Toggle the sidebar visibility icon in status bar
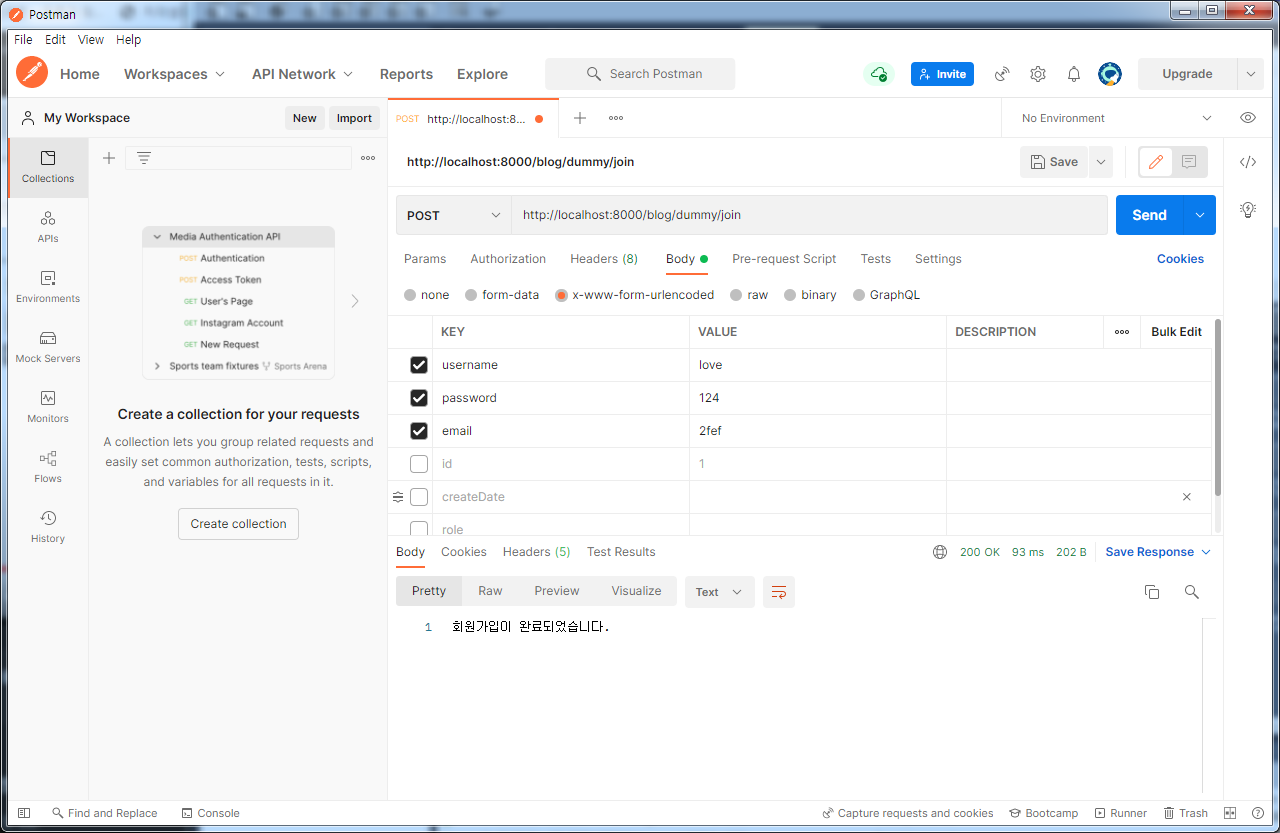The image size is (1280, 833). [25, 813]
